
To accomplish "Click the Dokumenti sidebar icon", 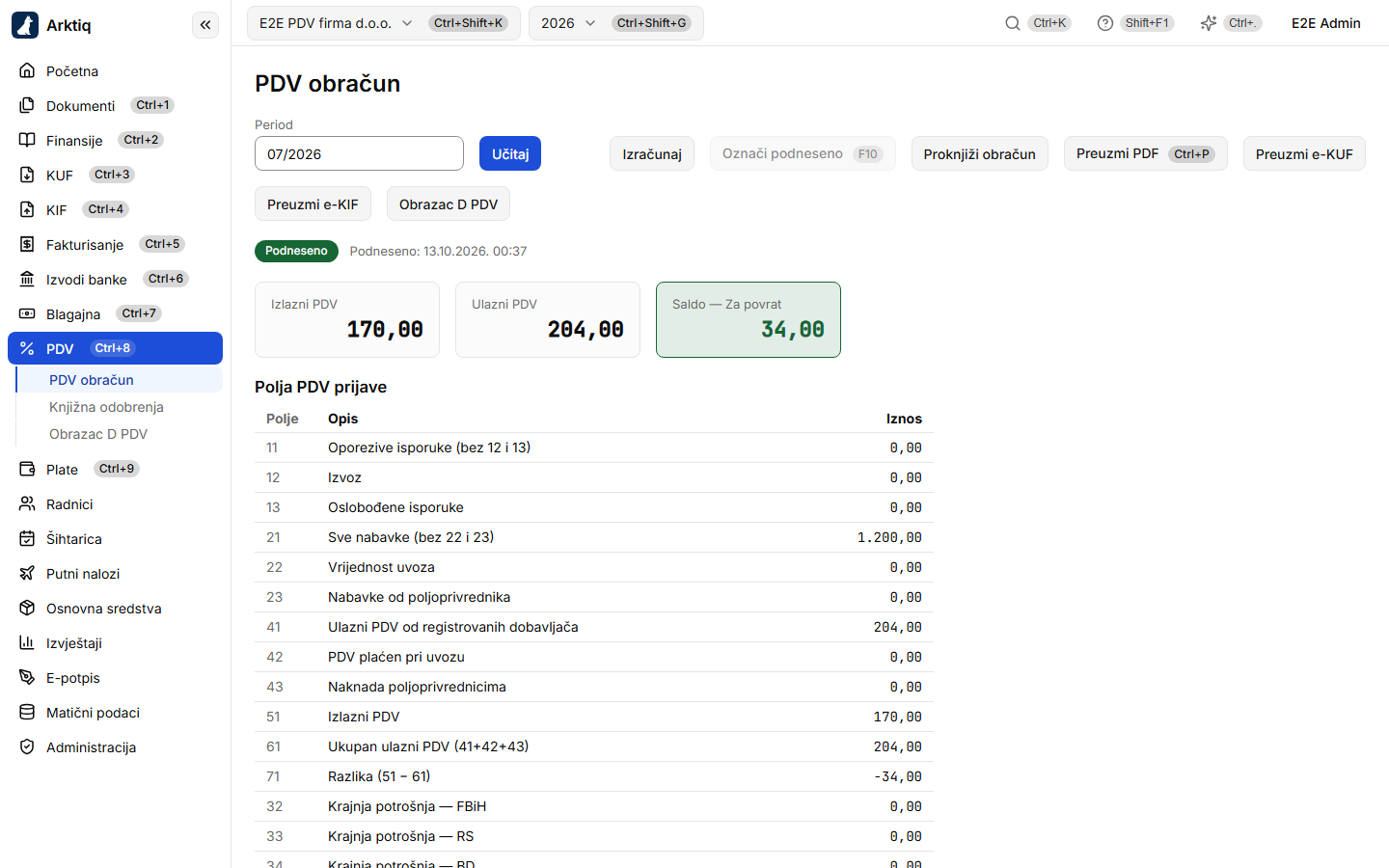I will click(27, 105).
